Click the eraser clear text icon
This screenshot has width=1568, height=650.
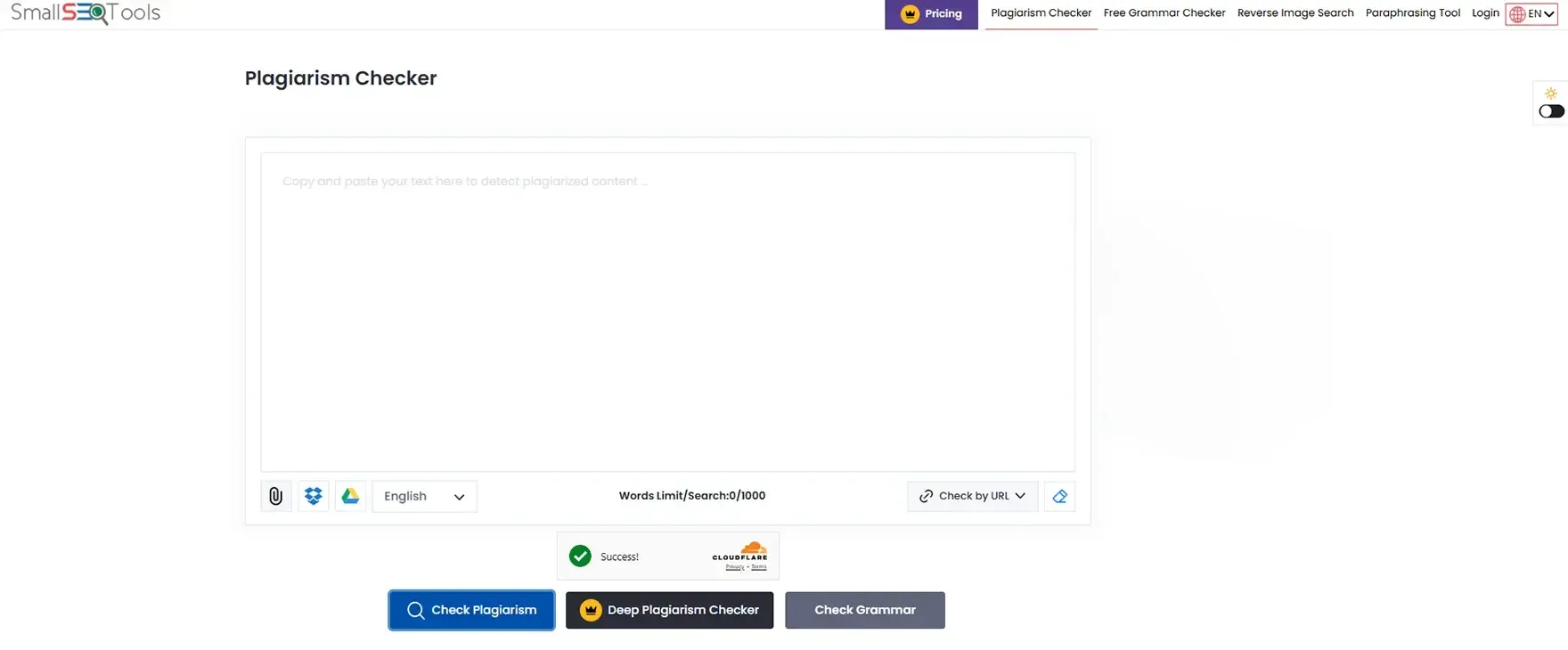click(x=1059, y=496)
